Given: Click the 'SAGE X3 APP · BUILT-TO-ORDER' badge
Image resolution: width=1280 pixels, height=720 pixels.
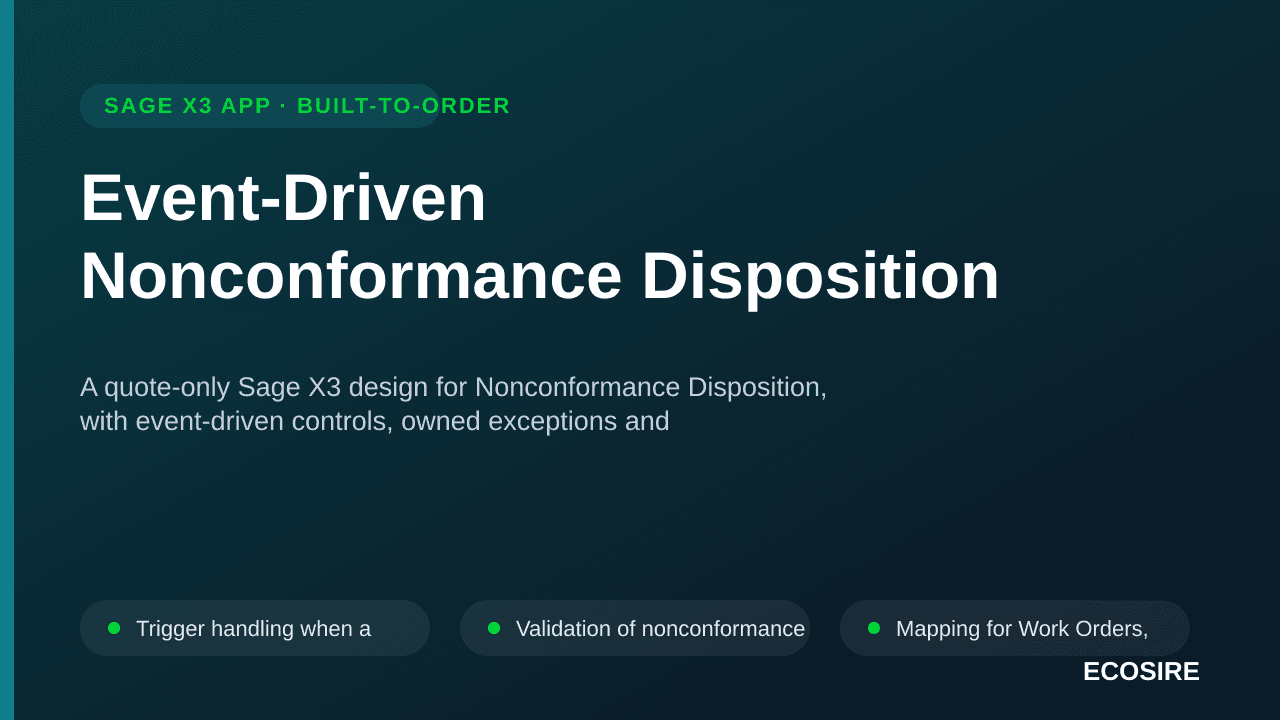Looking at the screenshot, I should click(x=260, y=106).
